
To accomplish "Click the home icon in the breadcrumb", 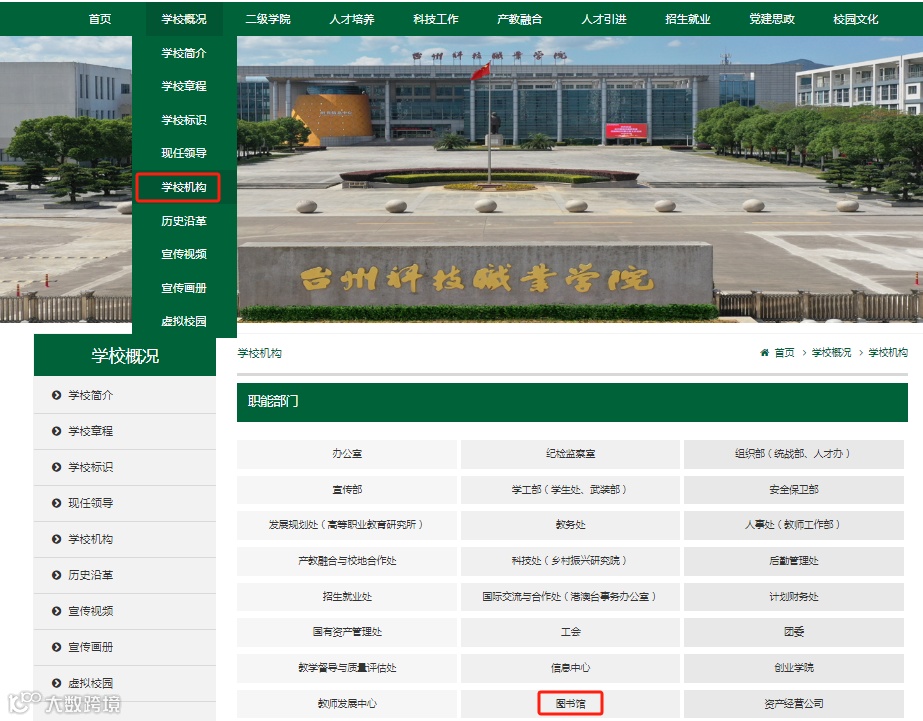I will click(764, 353).
